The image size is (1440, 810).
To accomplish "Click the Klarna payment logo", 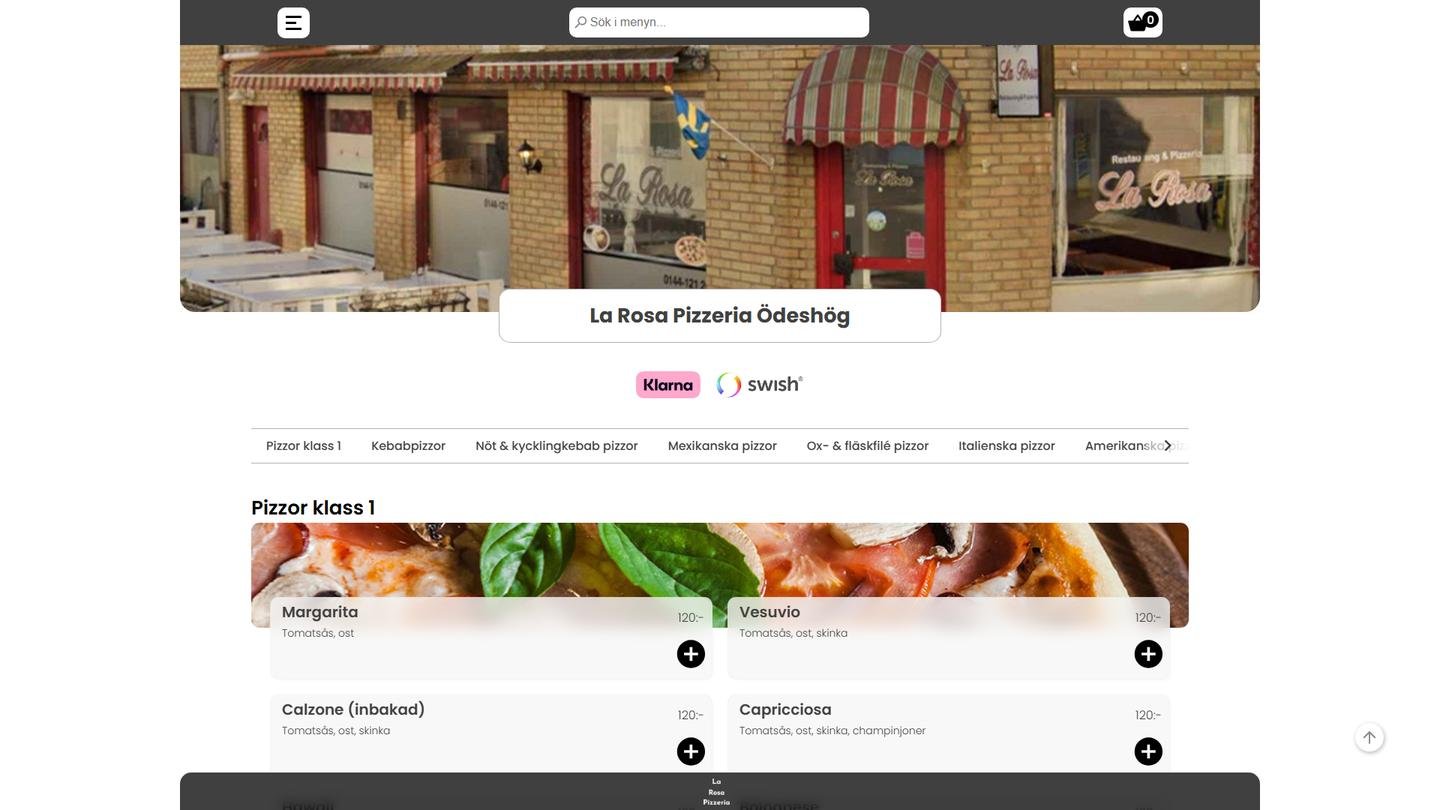I will tap(668, 385).
